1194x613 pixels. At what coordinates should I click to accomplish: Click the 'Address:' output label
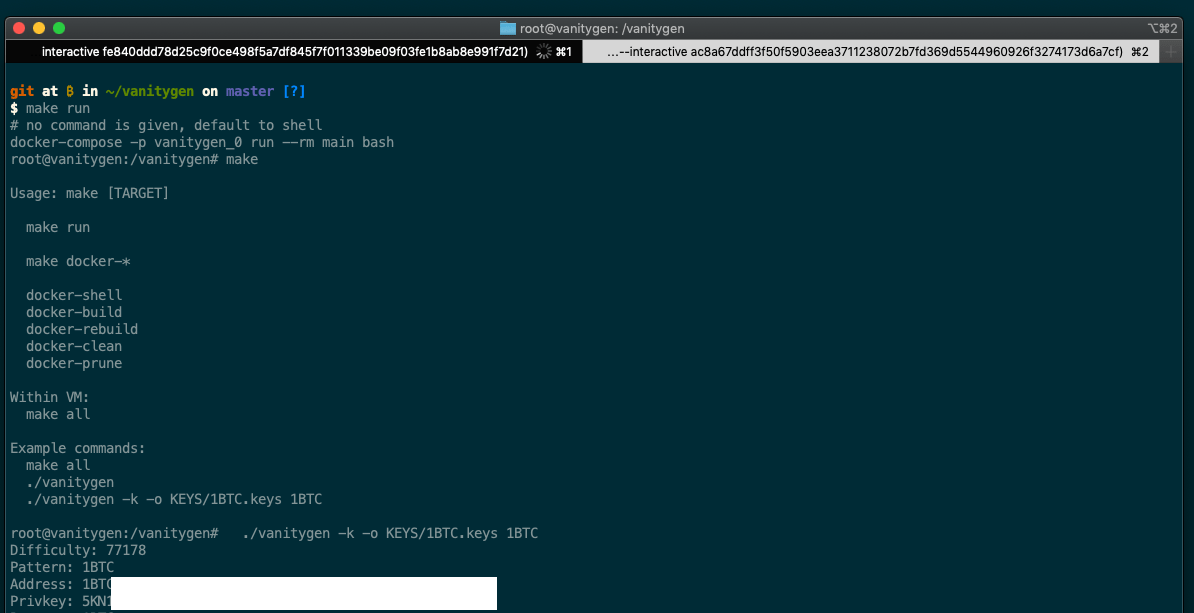click(x=42, y=584)
